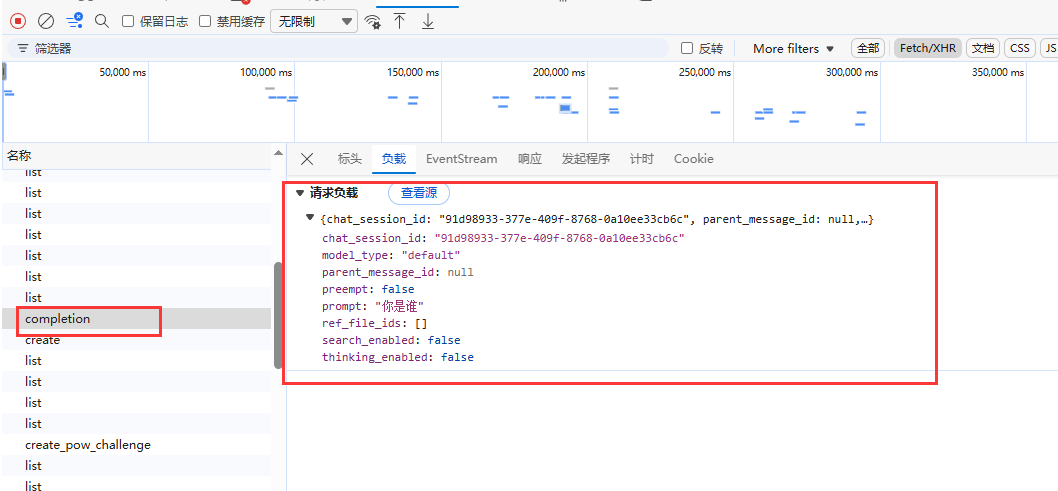Click the search_enabled false value
Screen dimensions: 1058x491
tap(444, 341)
